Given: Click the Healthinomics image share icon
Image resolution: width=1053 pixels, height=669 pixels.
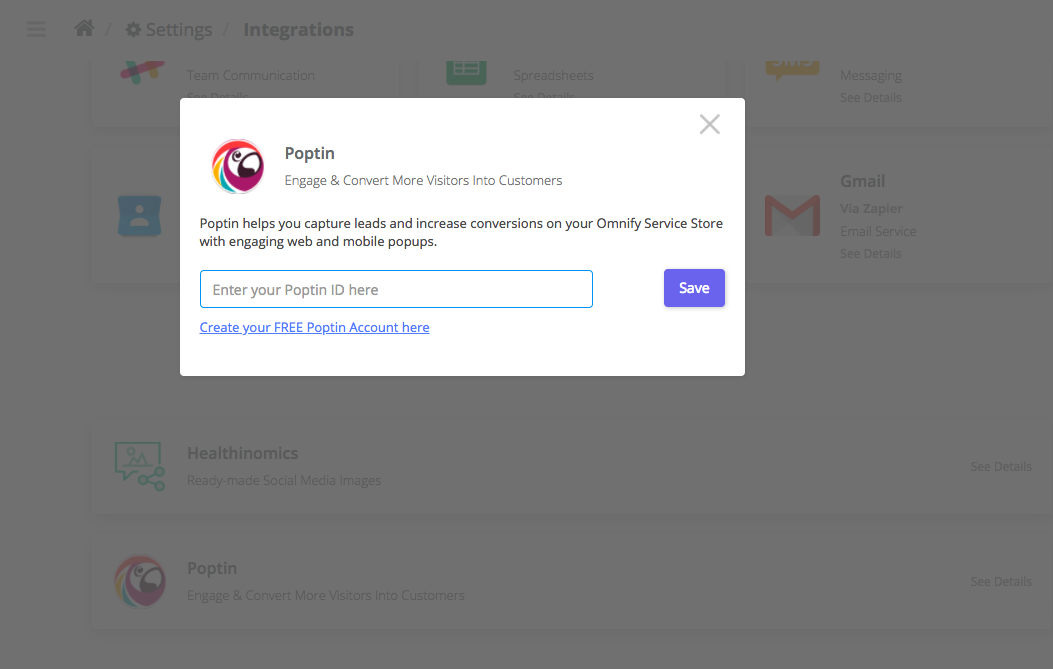Looking at the screenshot, I should (x=140, y=466).
